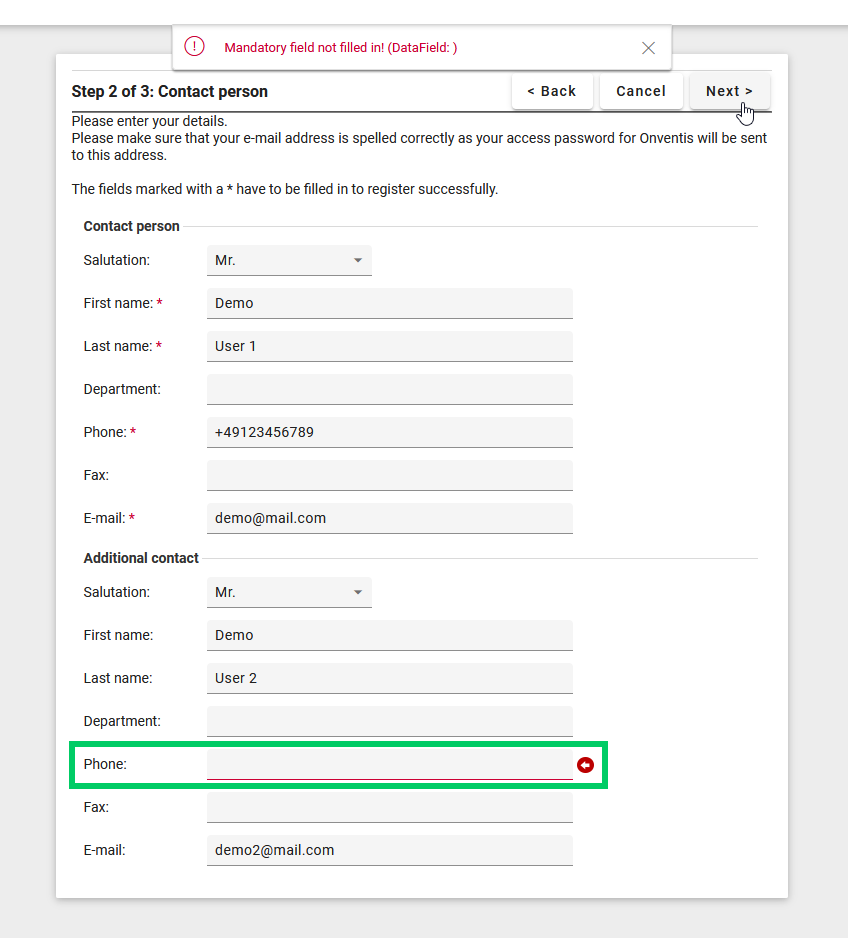Focus the Contact person Department field
This screenshot has width=848, height=938.
tap(389, 389)
